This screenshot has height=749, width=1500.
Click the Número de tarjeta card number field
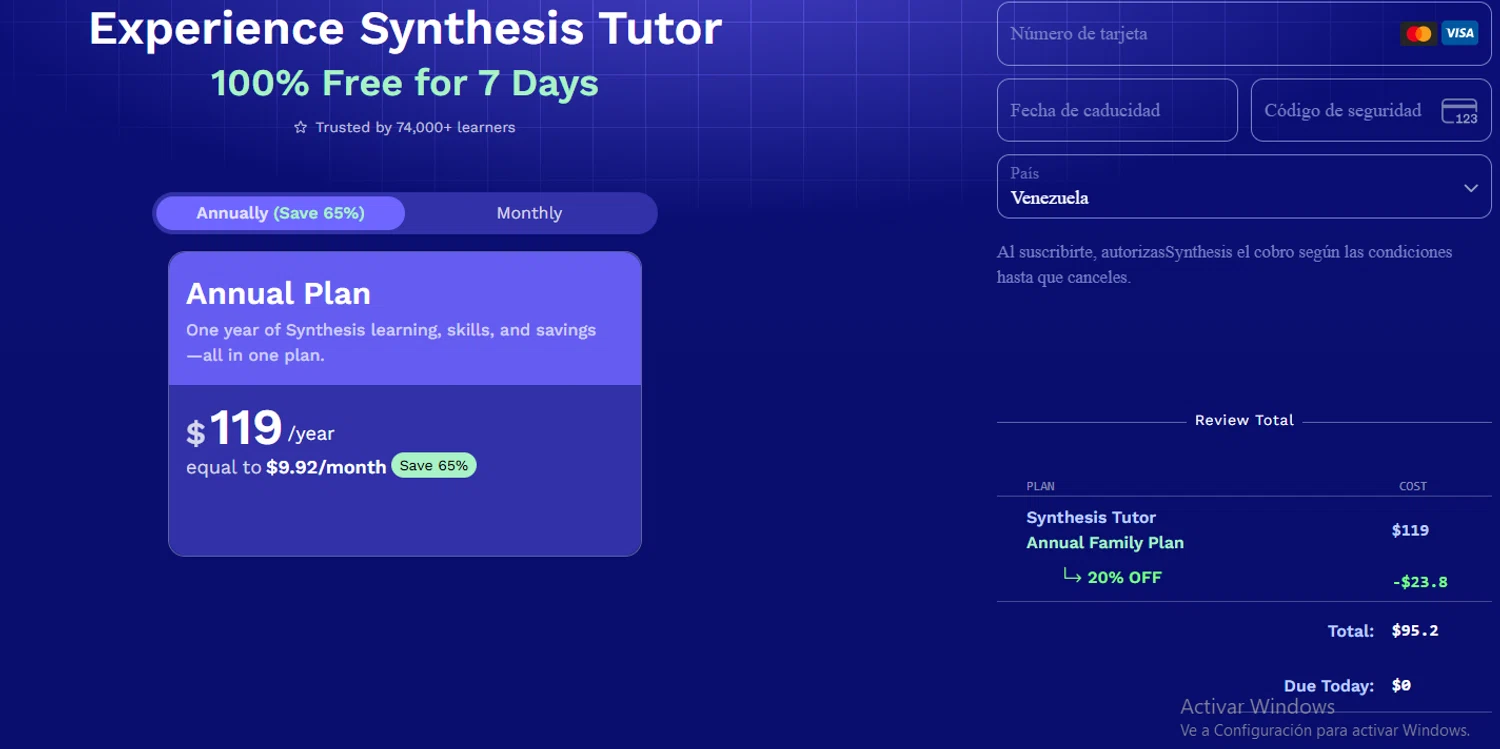click(x=1244, y=34)
